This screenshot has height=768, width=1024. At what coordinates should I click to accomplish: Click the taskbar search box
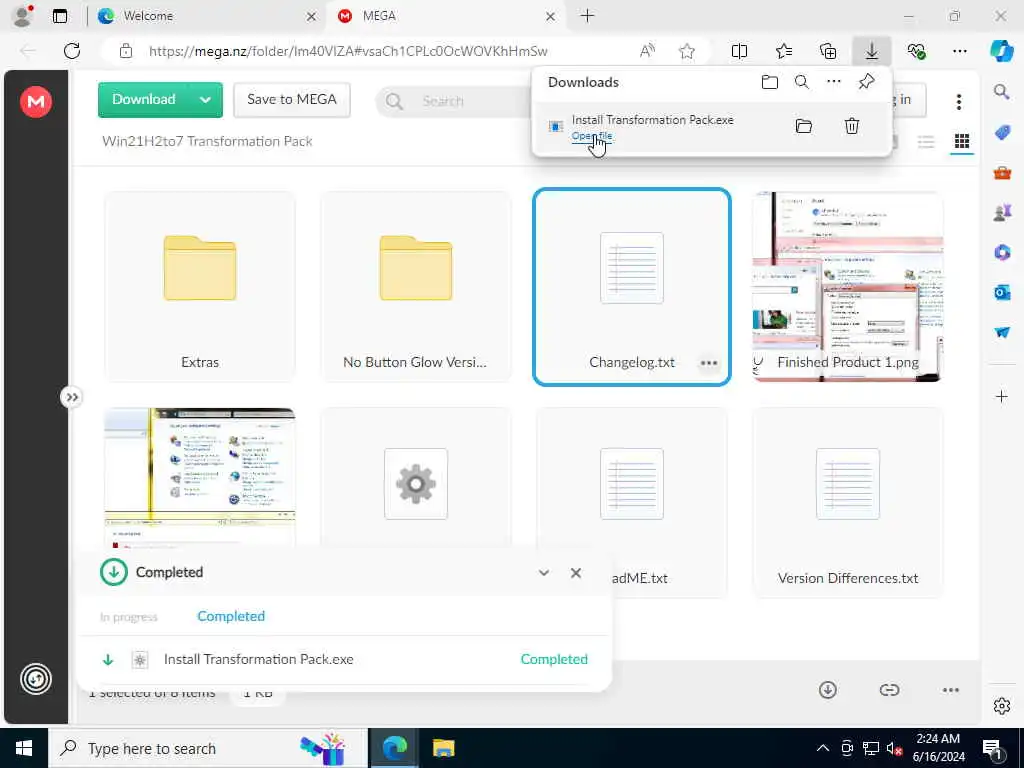click(x=208, y=748)
